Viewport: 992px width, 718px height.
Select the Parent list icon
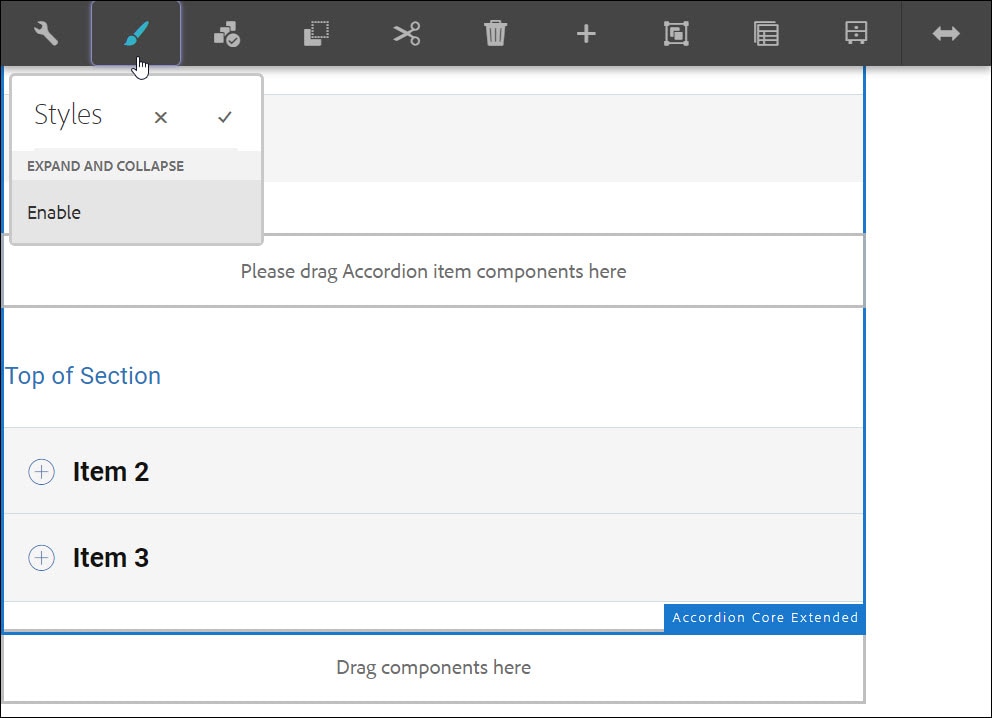click(766, 34)
